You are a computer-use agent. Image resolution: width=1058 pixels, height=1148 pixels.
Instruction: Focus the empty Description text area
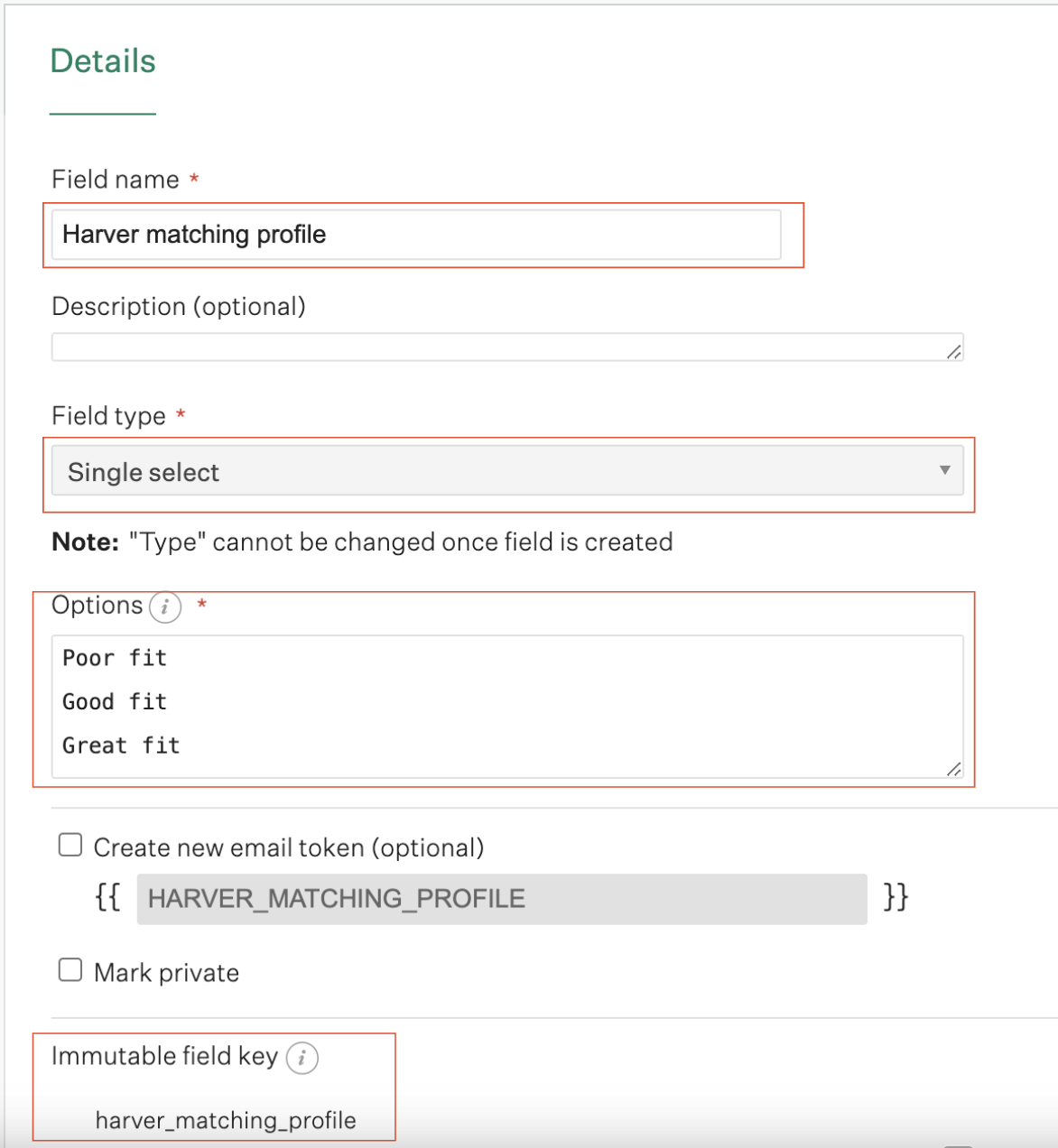coord(507,347)
